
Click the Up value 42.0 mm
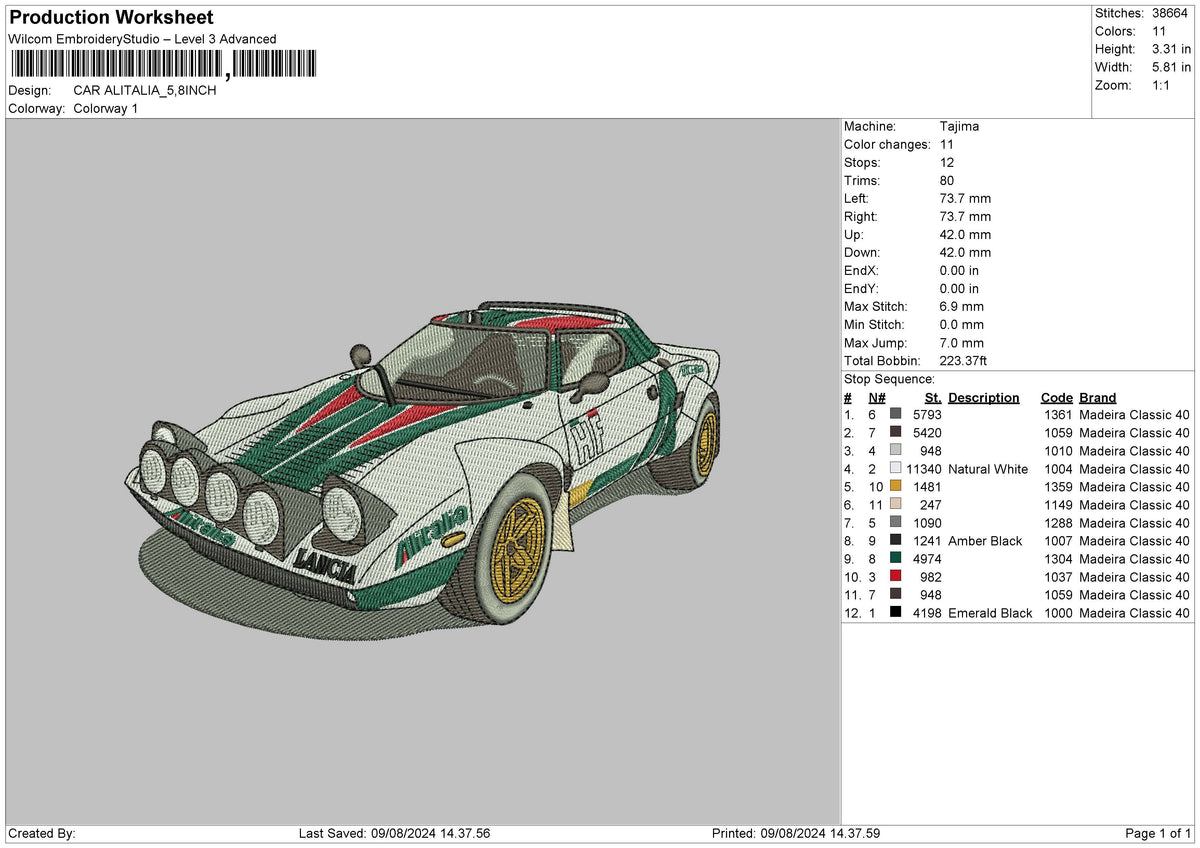pyautogui.click(x=965, y=234)
